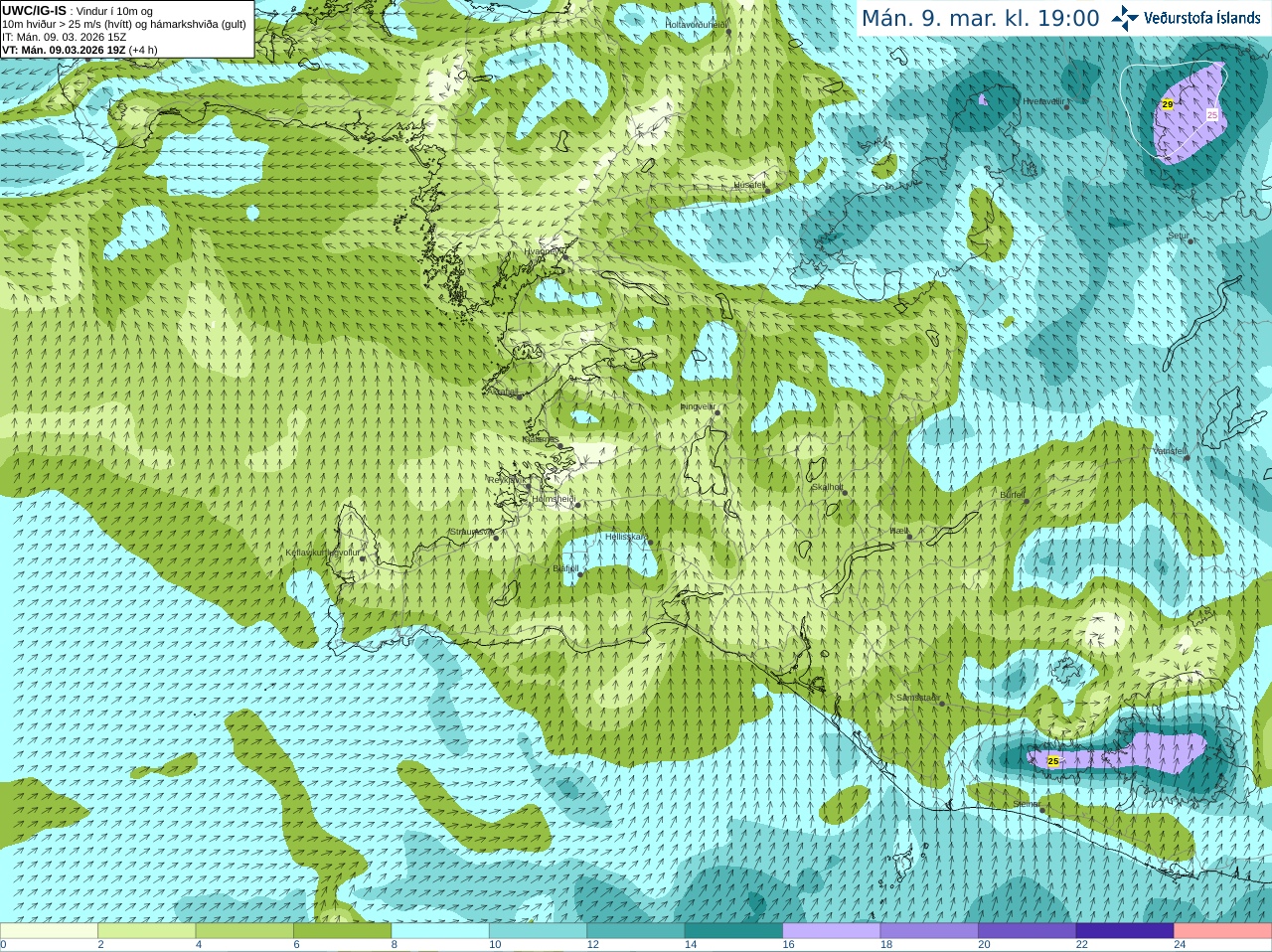
Task: Click the Kjalarnes station label
Action: 541,438
